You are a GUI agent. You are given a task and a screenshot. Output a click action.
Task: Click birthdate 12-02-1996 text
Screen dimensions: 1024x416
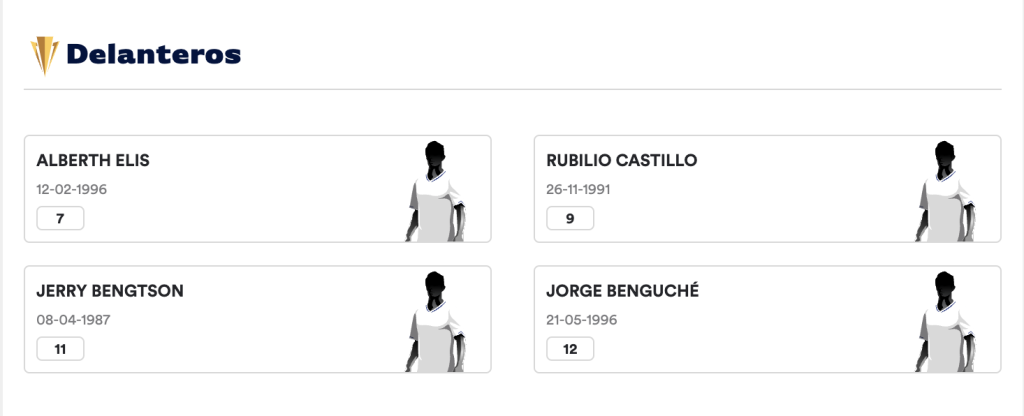click(x=72, y=189)
